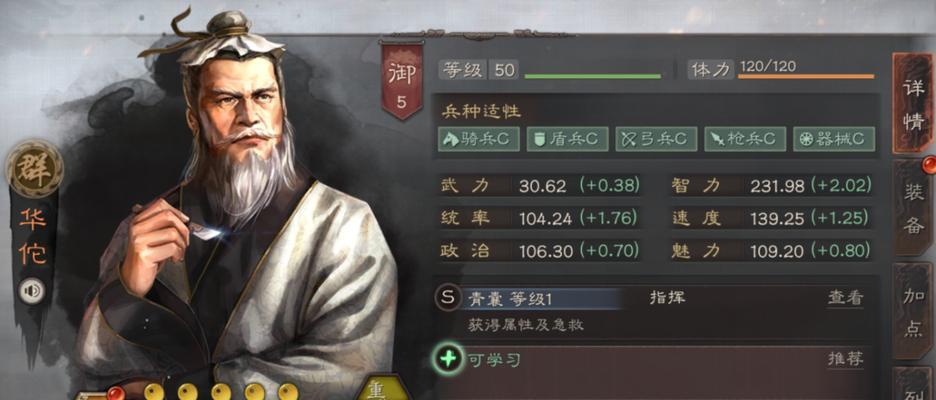Select the 枪兵C spearman aptitude icon

745,139
